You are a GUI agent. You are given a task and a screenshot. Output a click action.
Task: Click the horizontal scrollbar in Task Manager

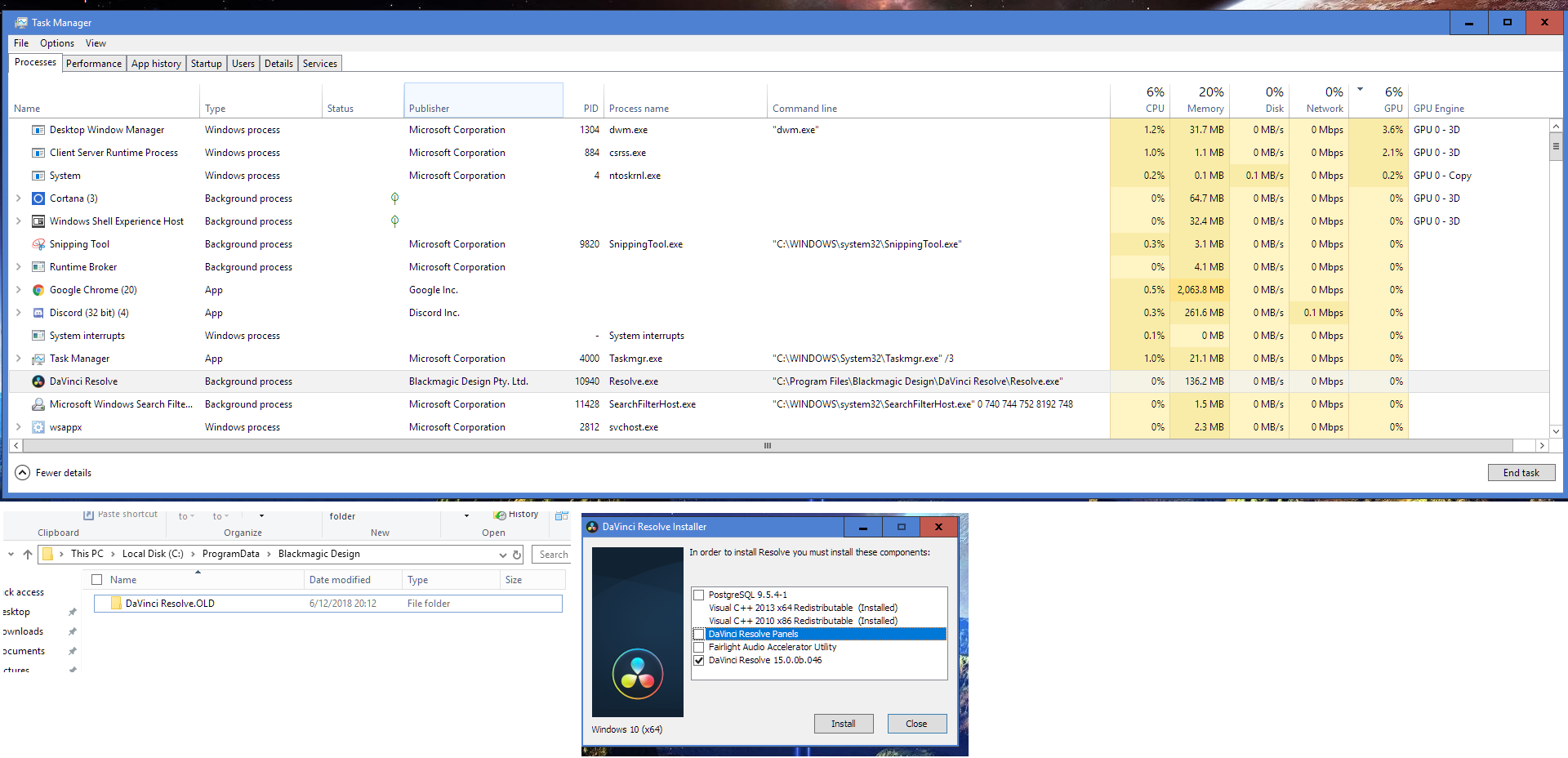coord(768,446)
